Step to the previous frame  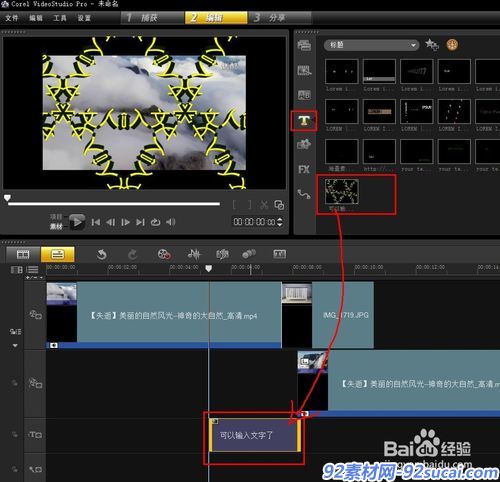(110, 222)
